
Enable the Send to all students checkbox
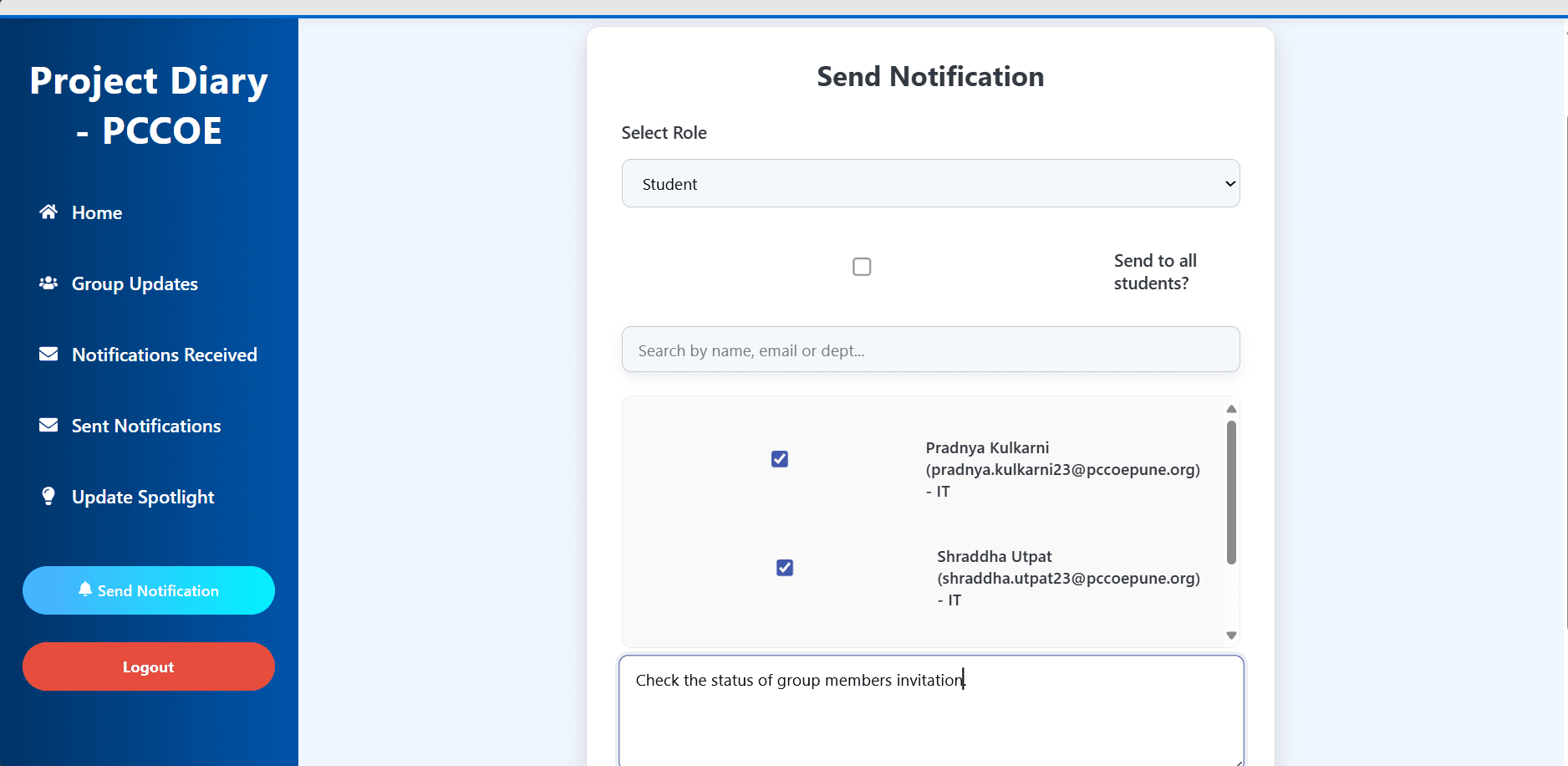pos(862,267)
